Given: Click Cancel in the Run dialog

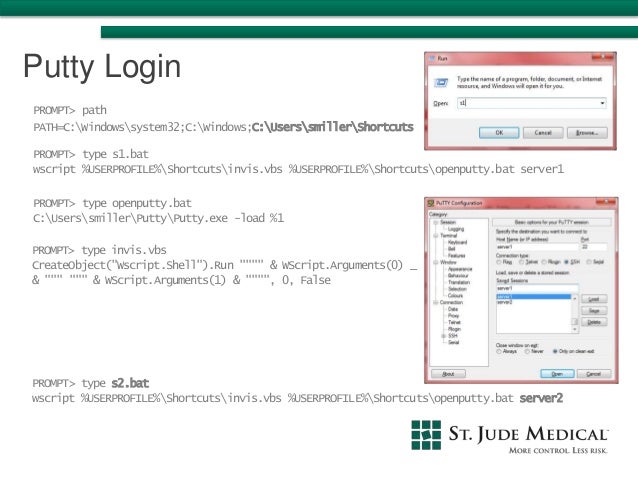Looking at the screenshot, I should click(543, 133).
